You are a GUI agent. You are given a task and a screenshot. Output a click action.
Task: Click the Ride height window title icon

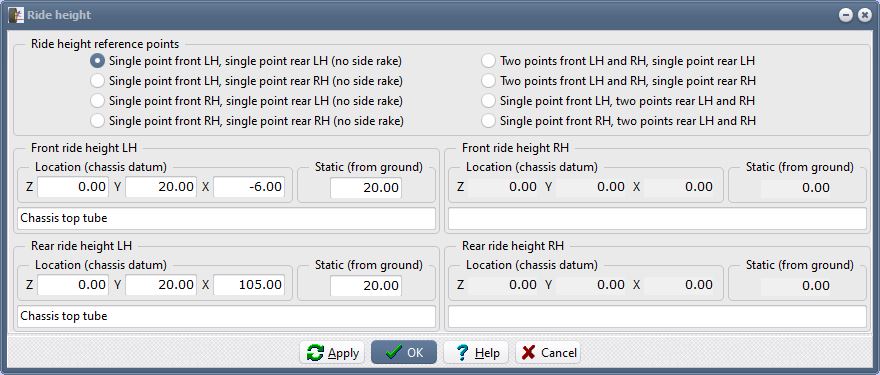[x=16, y=15]
